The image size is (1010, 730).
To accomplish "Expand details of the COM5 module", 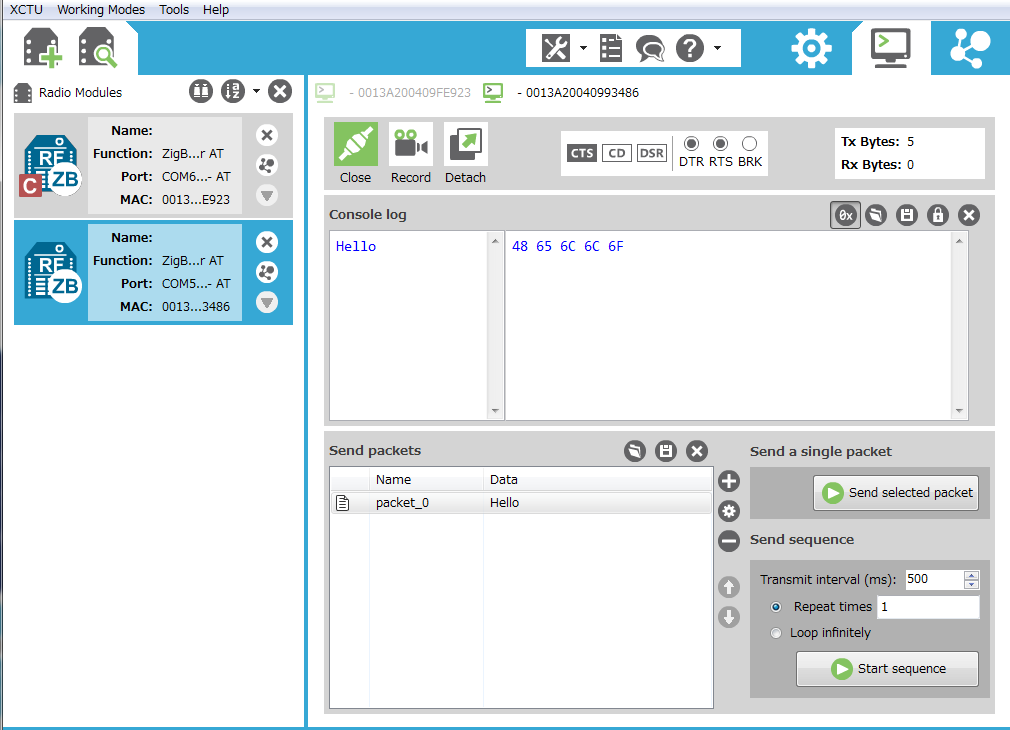I will pyautogui.click(x=267, y=302).
